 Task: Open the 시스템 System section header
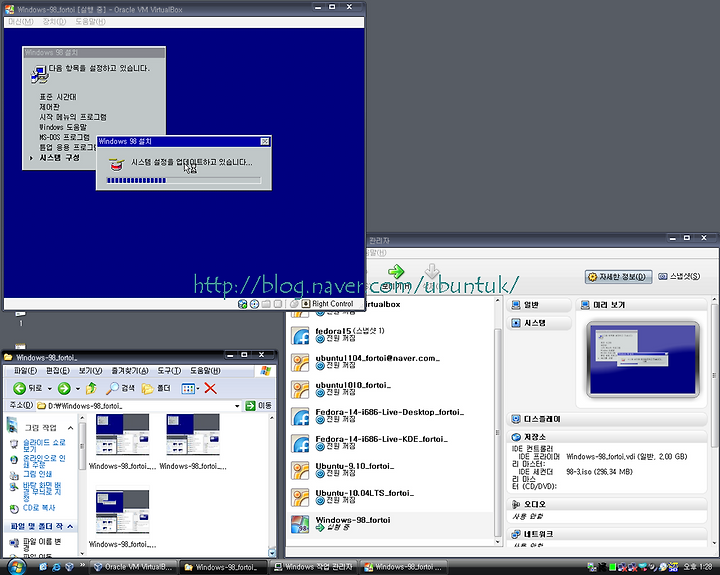pyautogui.click(x=539, y=323)
